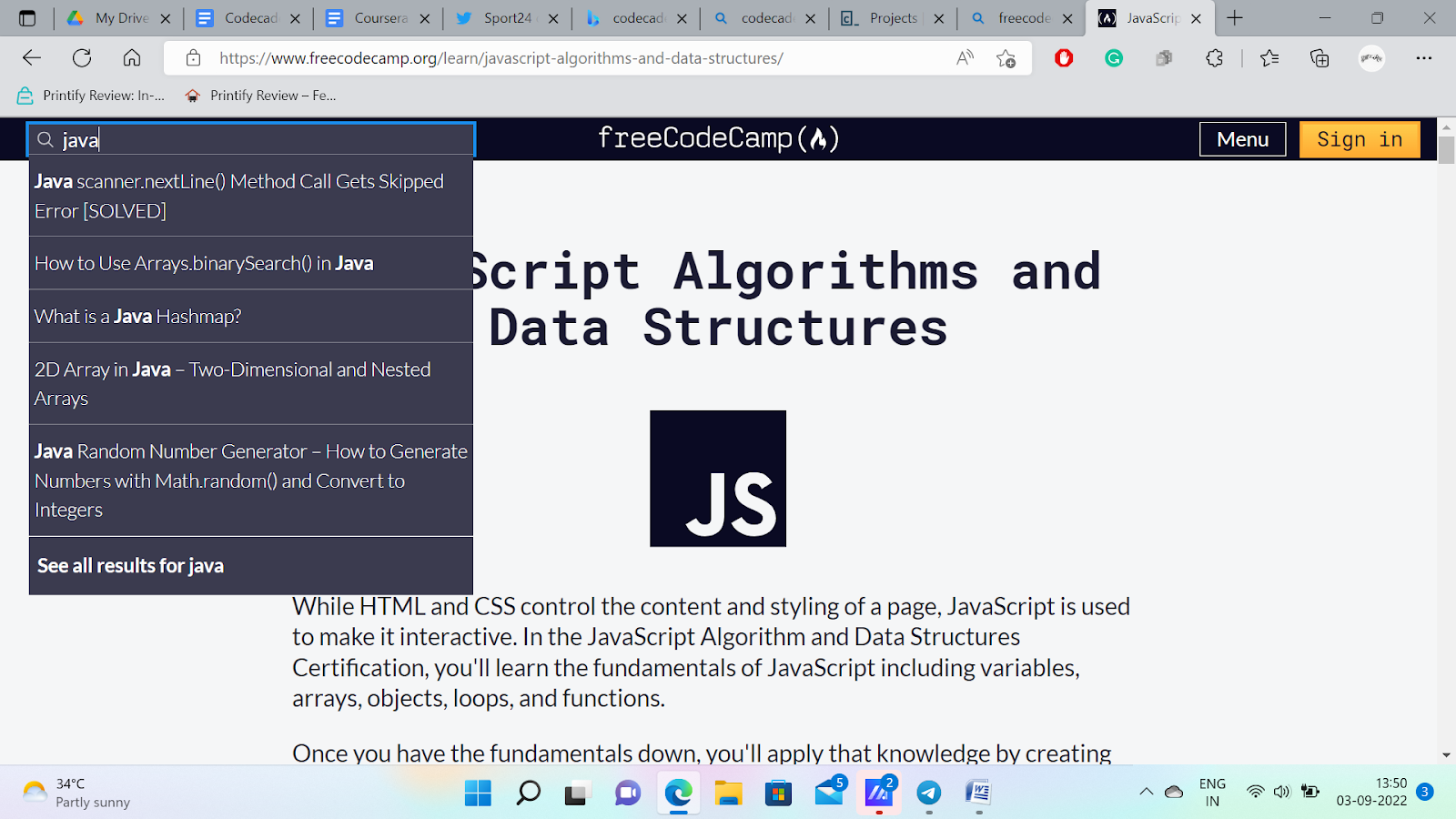Open the clock and date 03-09-2022
1456x819 pixels.
[1371, 793]
